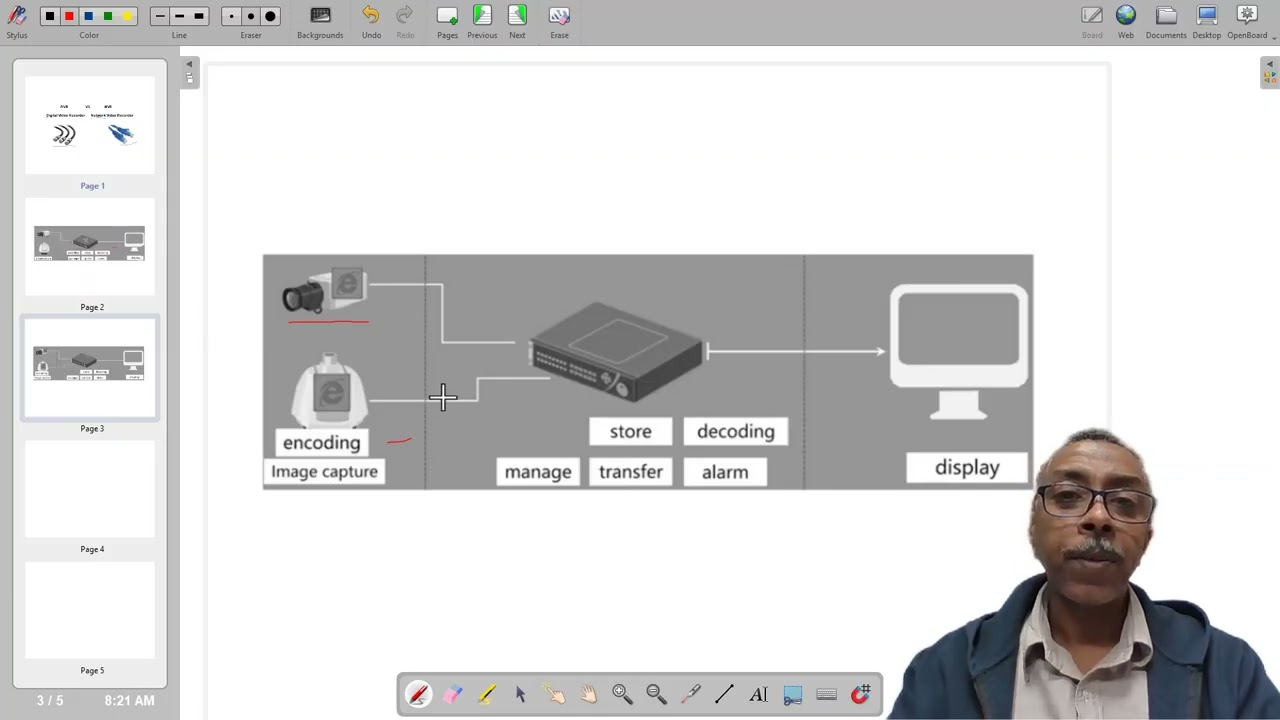Open the library tab icon at right edge
Image resolution: width=1280 pixels, height=720 pixels.
pos(1269,78)
